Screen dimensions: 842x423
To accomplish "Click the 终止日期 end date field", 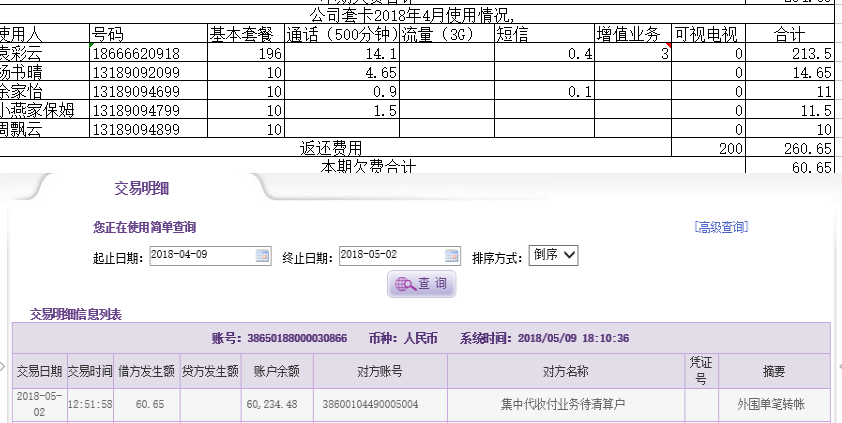I will point(391,256).
